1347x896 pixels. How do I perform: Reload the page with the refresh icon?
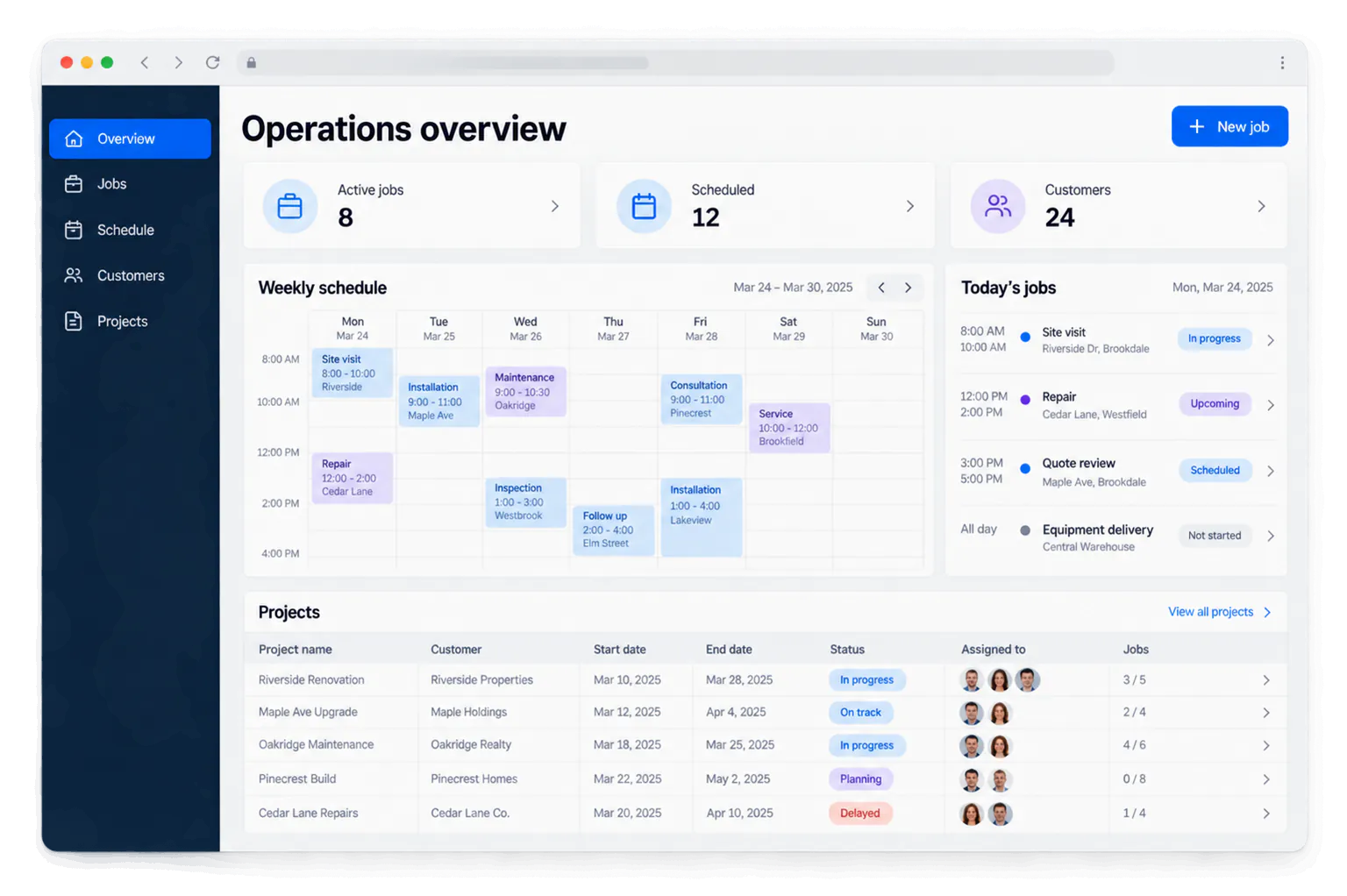click(x=212, y=62)
